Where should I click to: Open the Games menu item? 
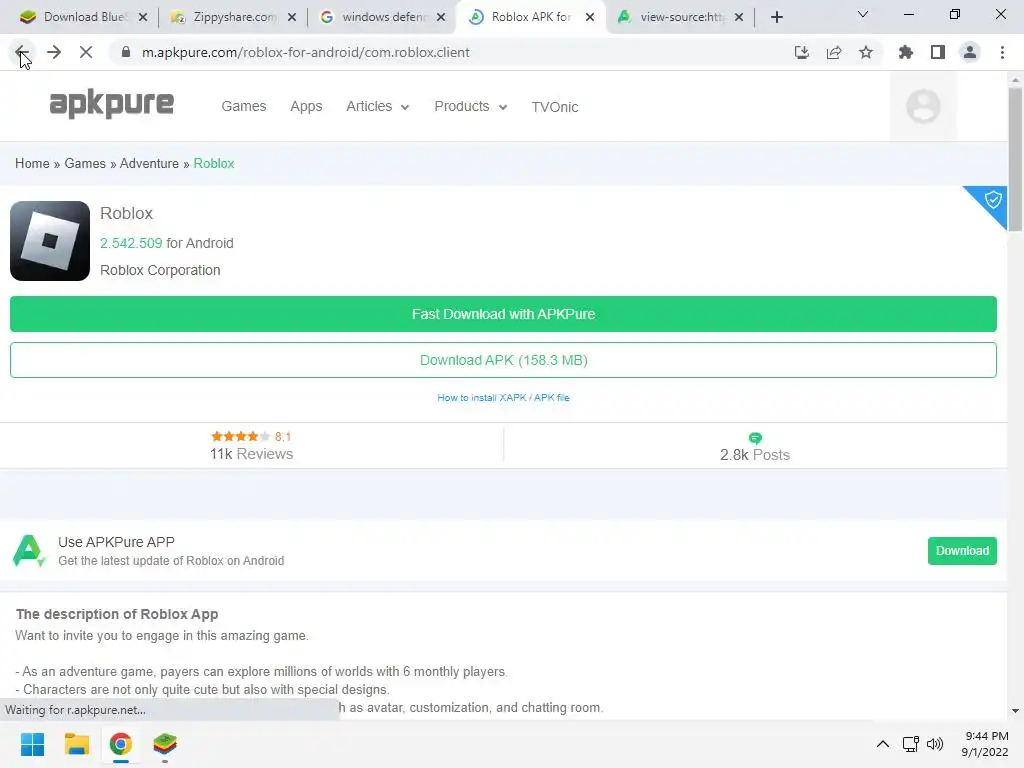tap(244, 106)
